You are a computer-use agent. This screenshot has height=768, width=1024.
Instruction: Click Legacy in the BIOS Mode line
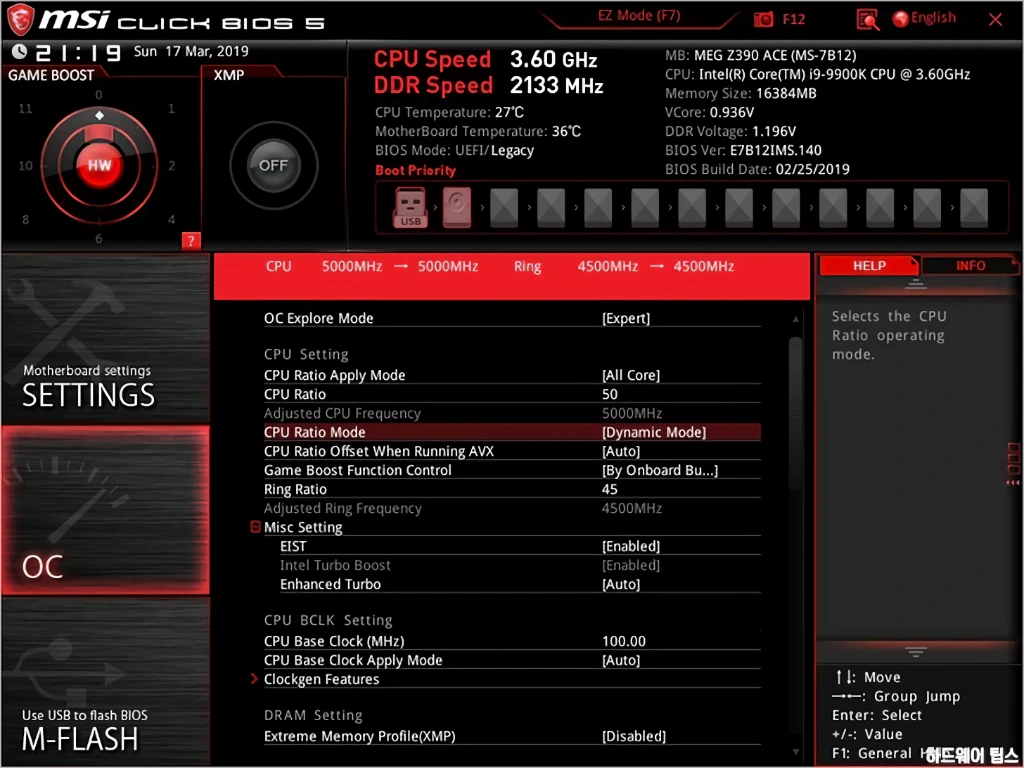[x=512, y=151]
